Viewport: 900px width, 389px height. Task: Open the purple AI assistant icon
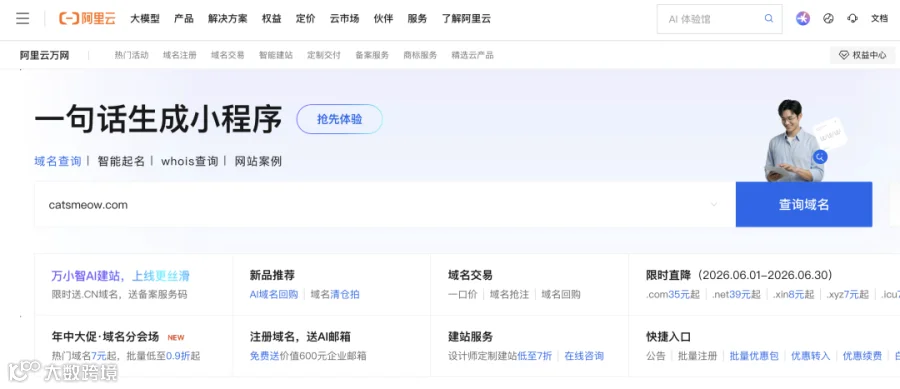(x=802, y=19)
